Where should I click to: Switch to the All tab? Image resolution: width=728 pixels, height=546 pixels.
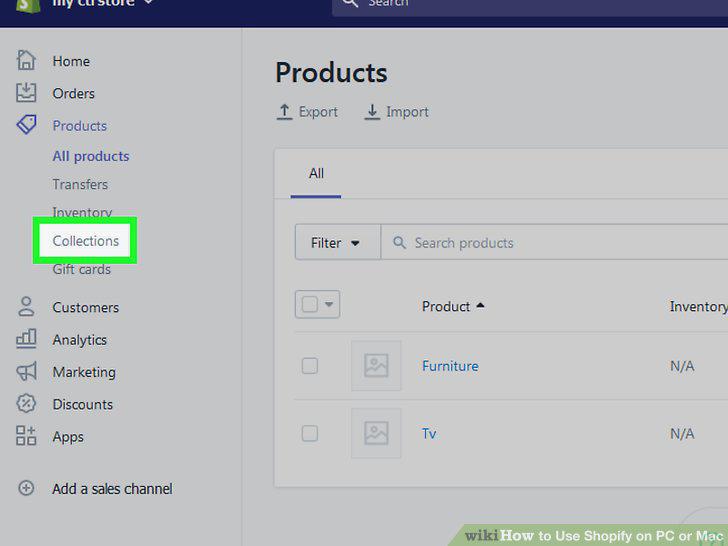(316, 174)
